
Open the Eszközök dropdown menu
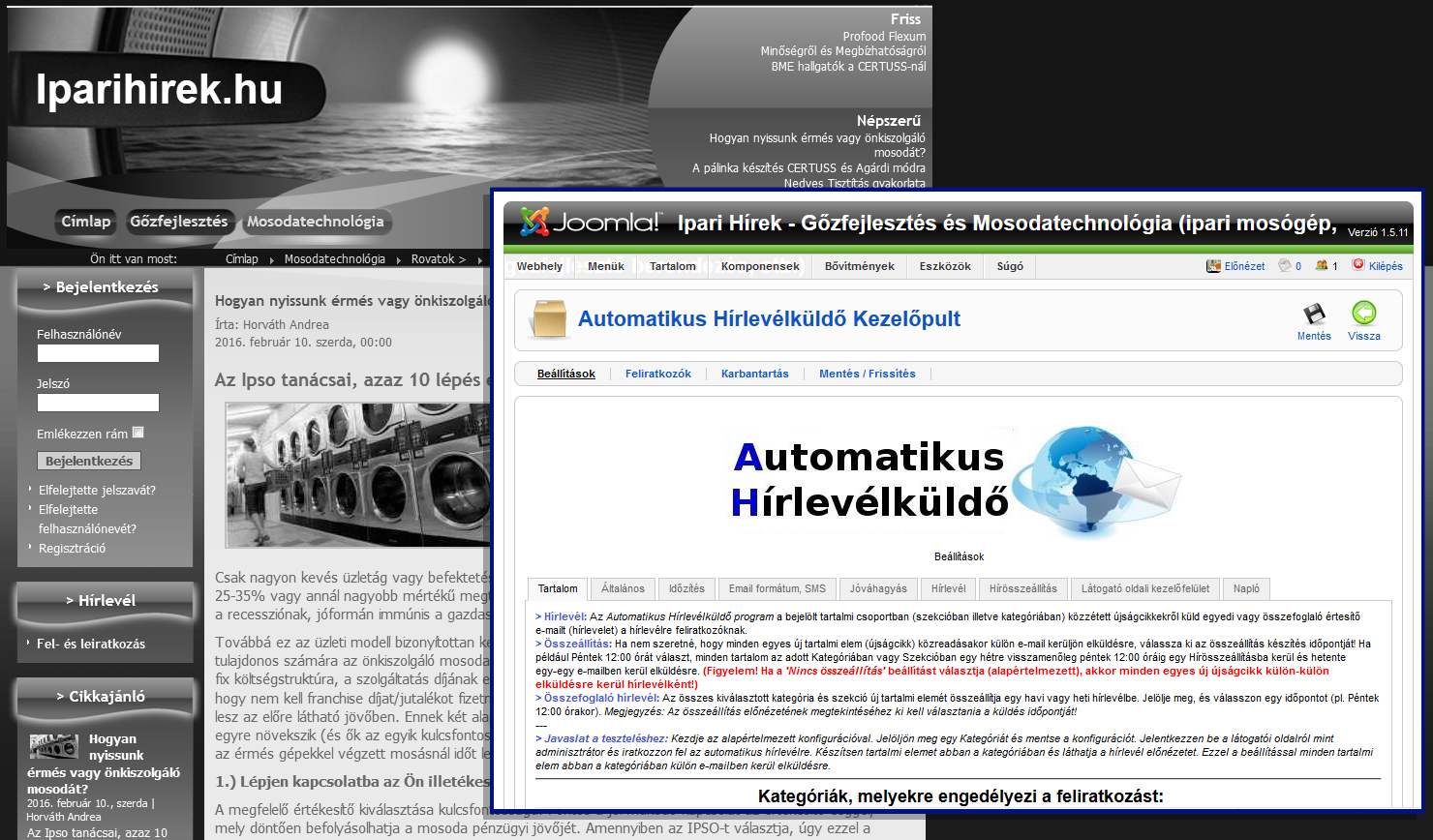tap(945, 266)
